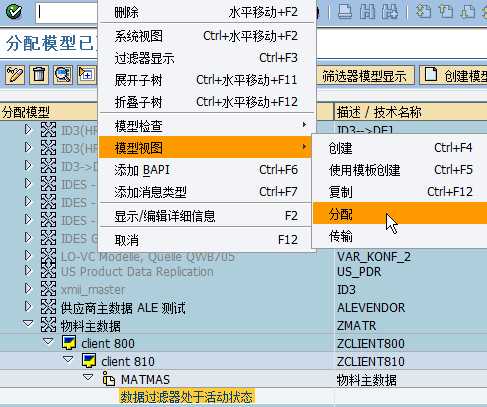Choose 显示/编辑详细信息 menu entry

(x=206, y=216)
